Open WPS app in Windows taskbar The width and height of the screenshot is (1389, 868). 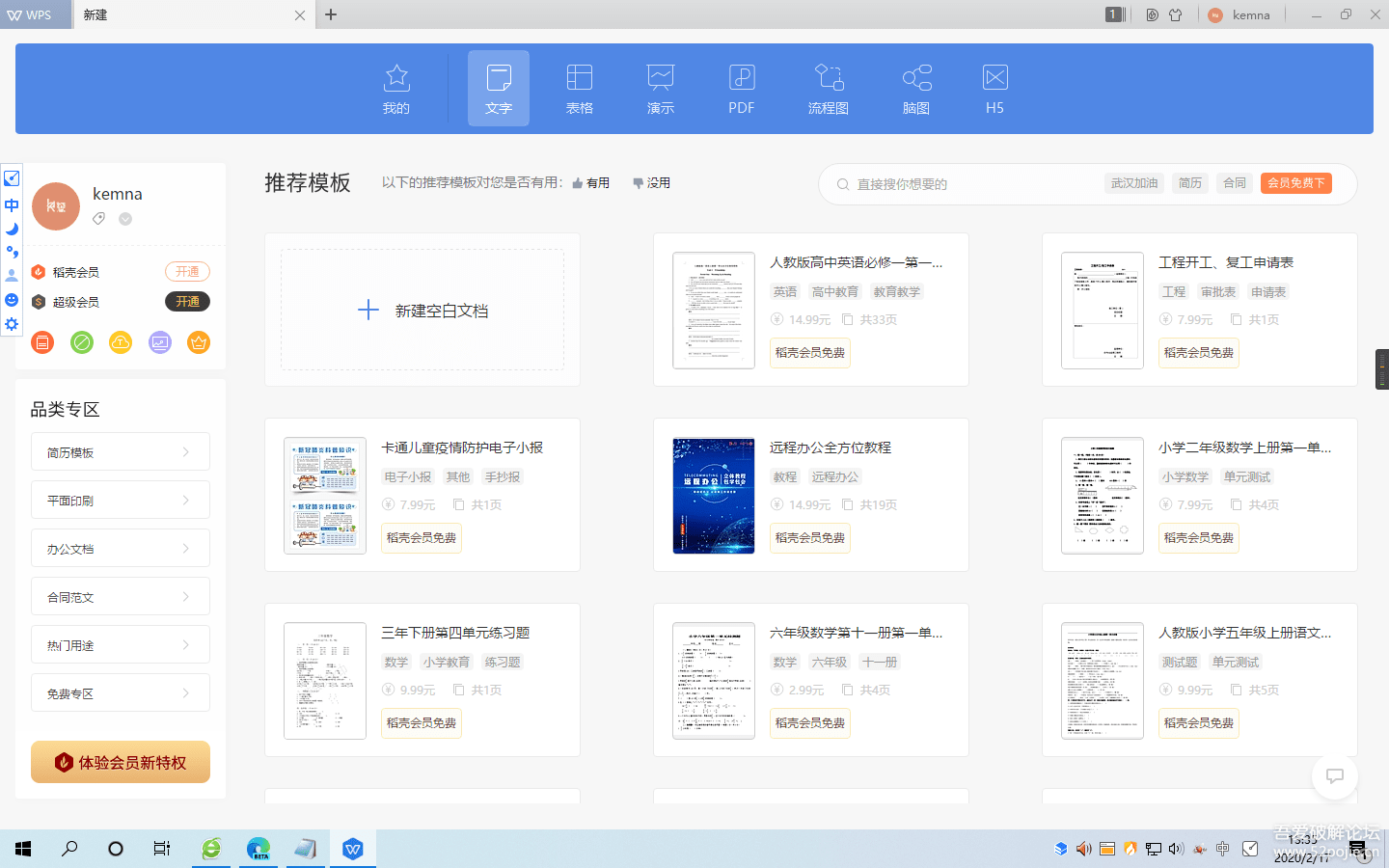[x=353, y=849]
